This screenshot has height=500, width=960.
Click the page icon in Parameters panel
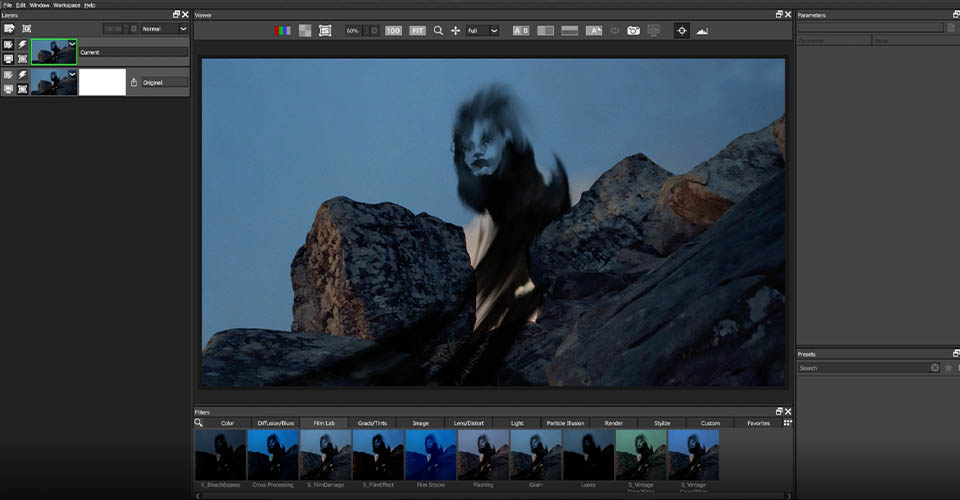pos(951,28)
